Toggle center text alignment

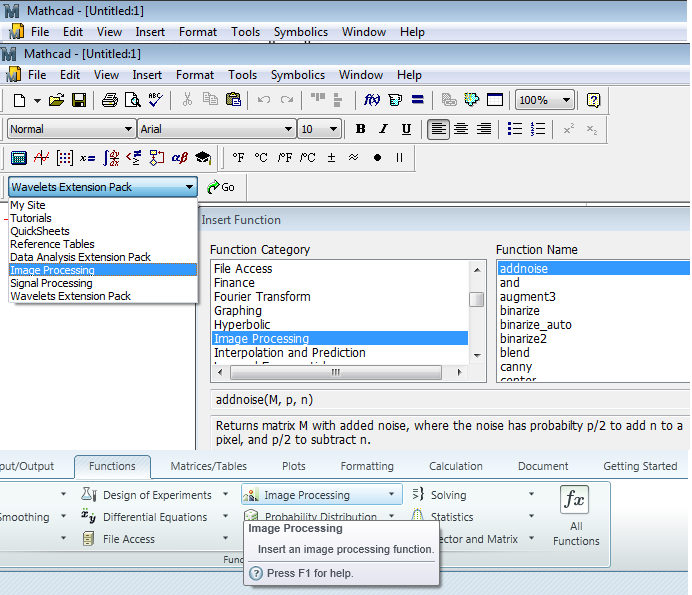(x=461, y=129)
